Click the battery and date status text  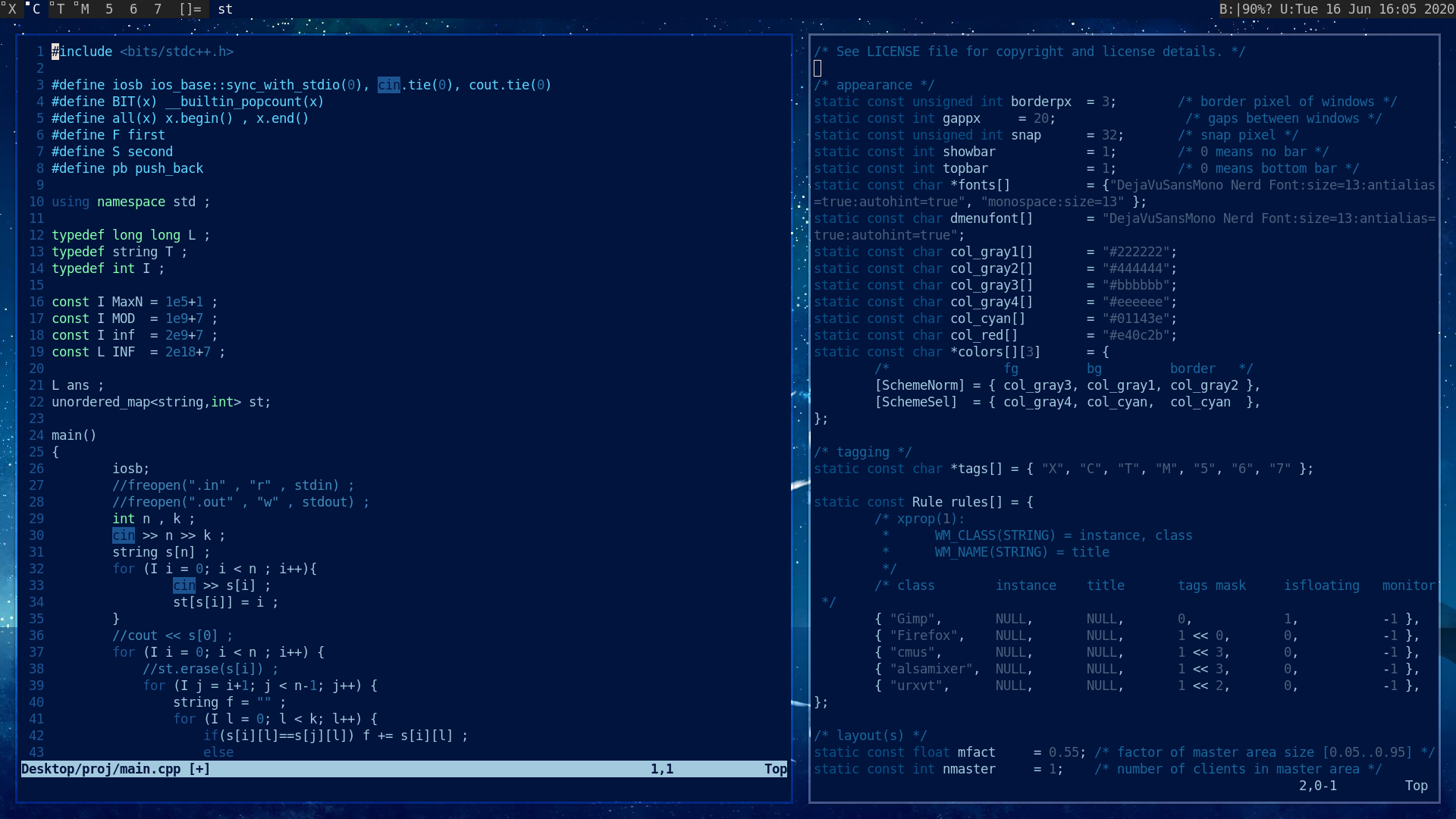point(1336,9)
